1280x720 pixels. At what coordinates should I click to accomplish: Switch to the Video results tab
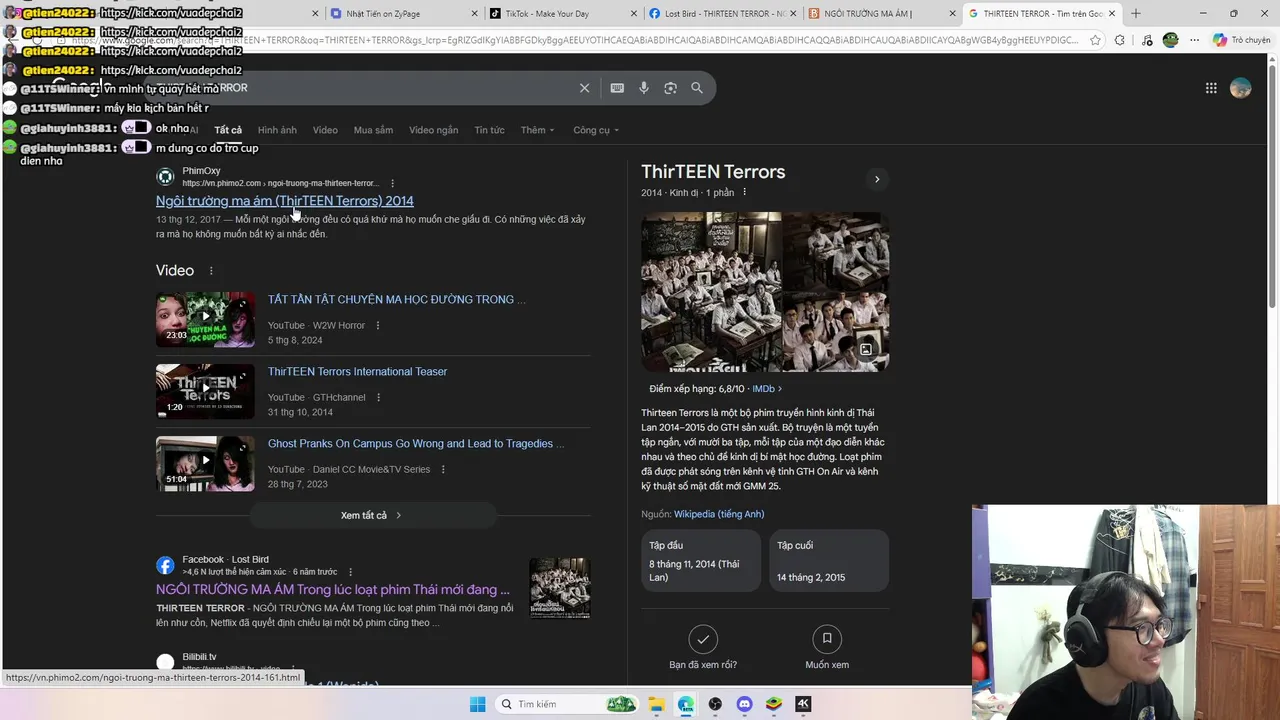click(325, 130)
